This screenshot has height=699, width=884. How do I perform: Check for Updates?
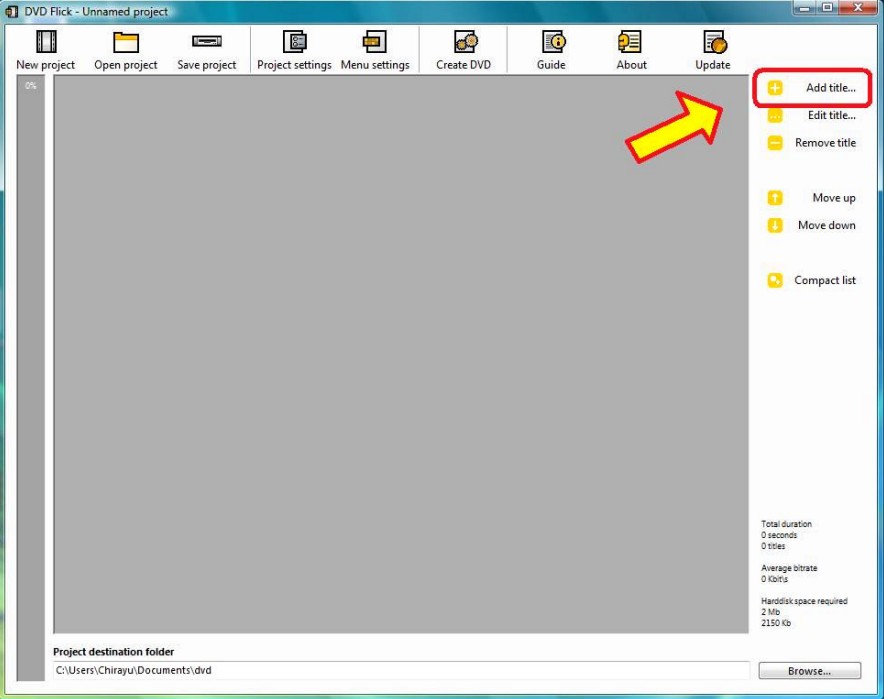711,47
